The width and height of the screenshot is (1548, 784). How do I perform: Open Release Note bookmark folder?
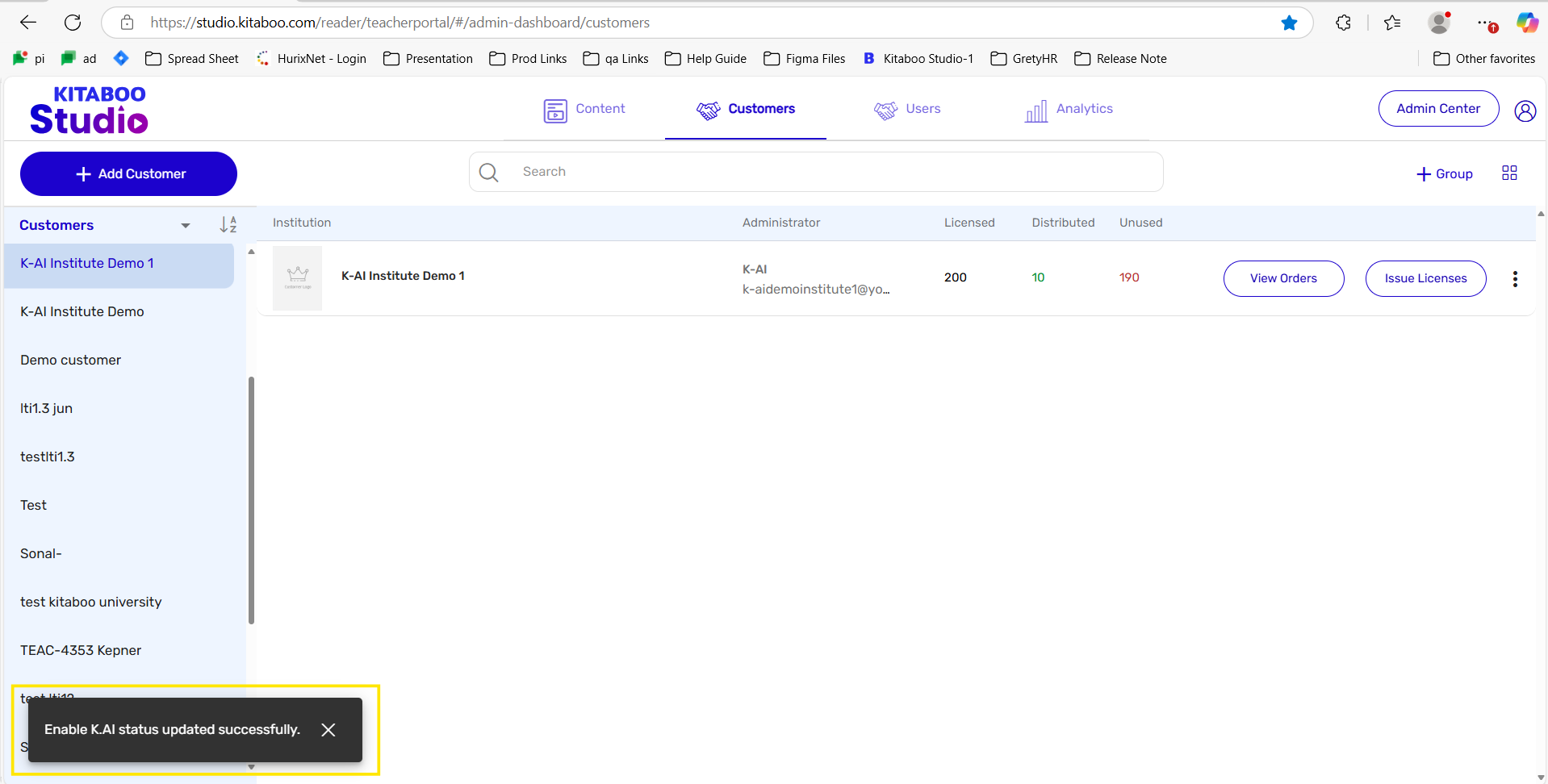click(1120, 59)
